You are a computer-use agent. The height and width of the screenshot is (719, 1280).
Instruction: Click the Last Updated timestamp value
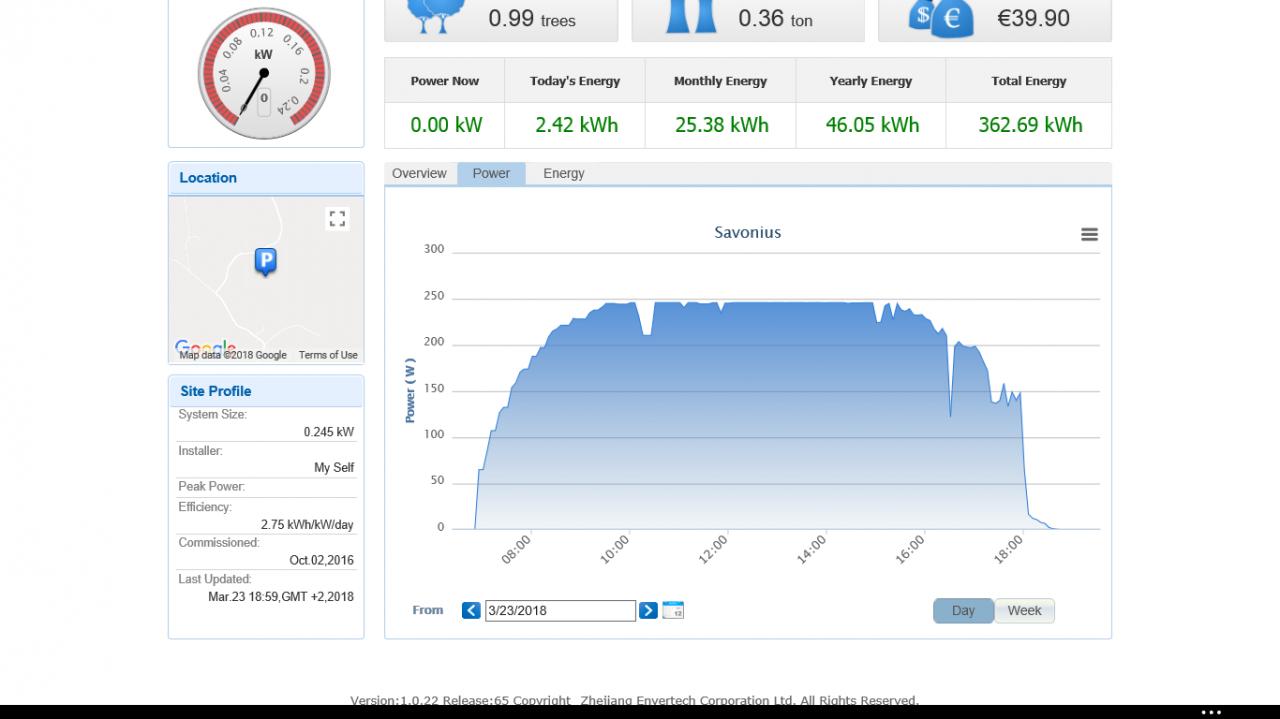281,597
